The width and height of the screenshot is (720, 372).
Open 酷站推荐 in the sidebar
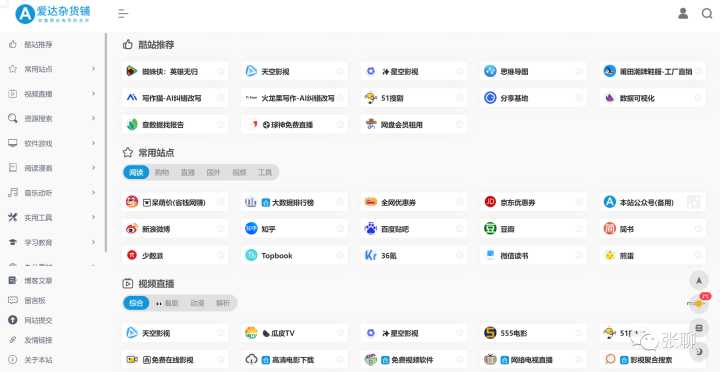coord(38,45)
